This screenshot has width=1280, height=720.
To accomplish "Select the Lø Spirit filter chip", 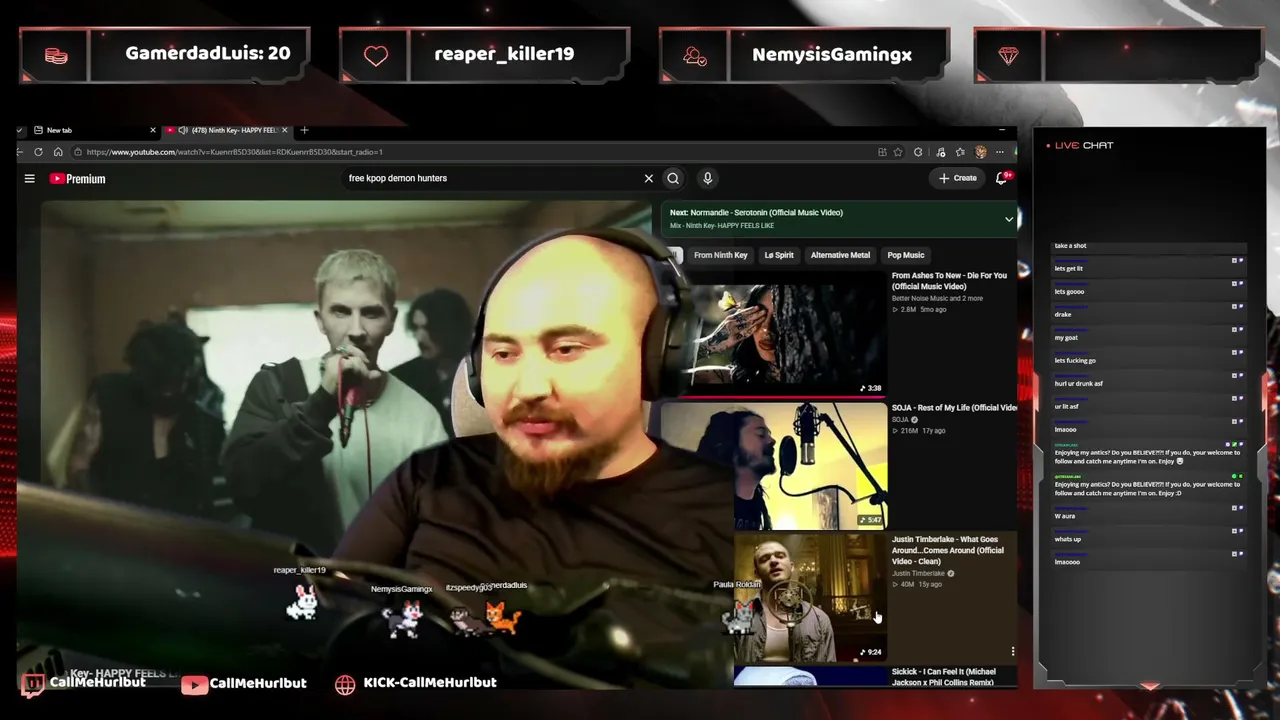I will 779,255.
